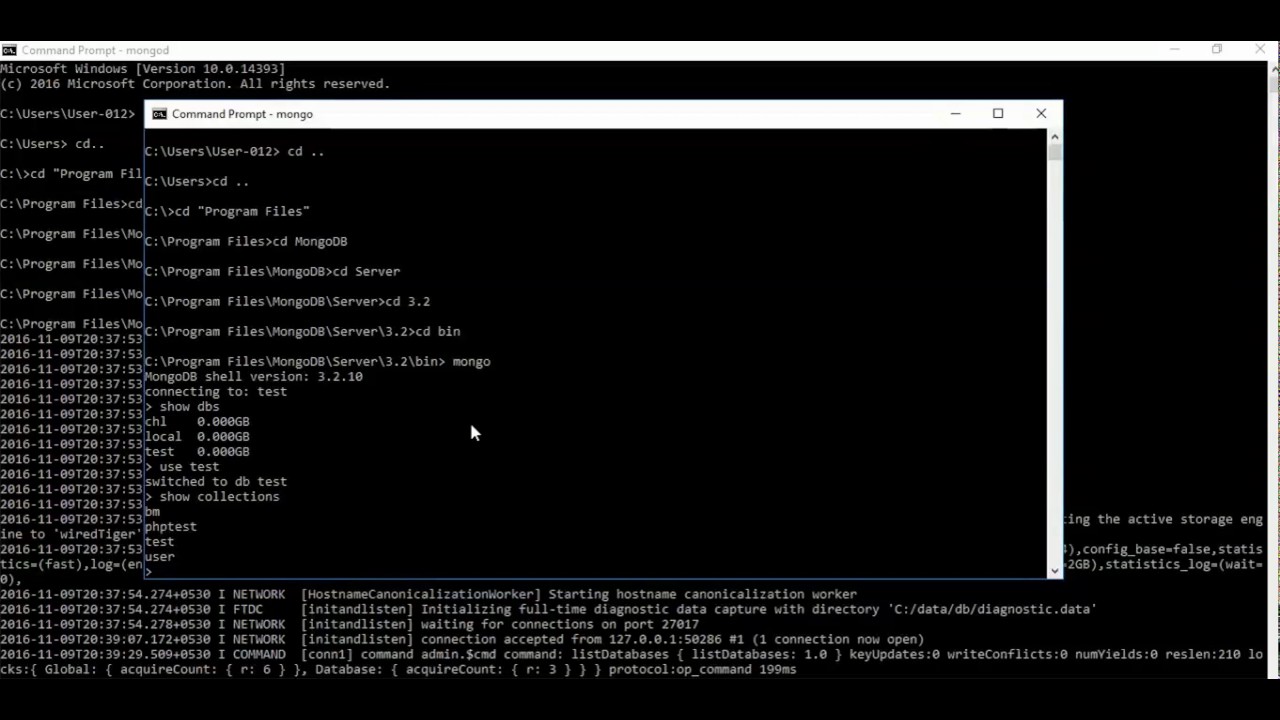Click the "> show collections" command

coord(212,497)
